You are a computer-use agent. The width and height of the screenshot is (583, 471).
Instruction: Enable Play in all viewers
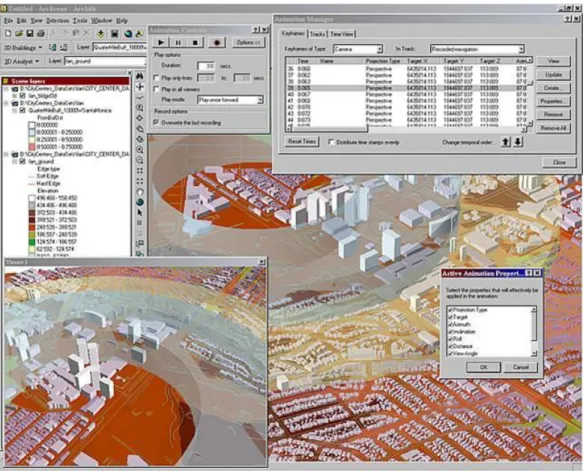click(x=157, y=89)
